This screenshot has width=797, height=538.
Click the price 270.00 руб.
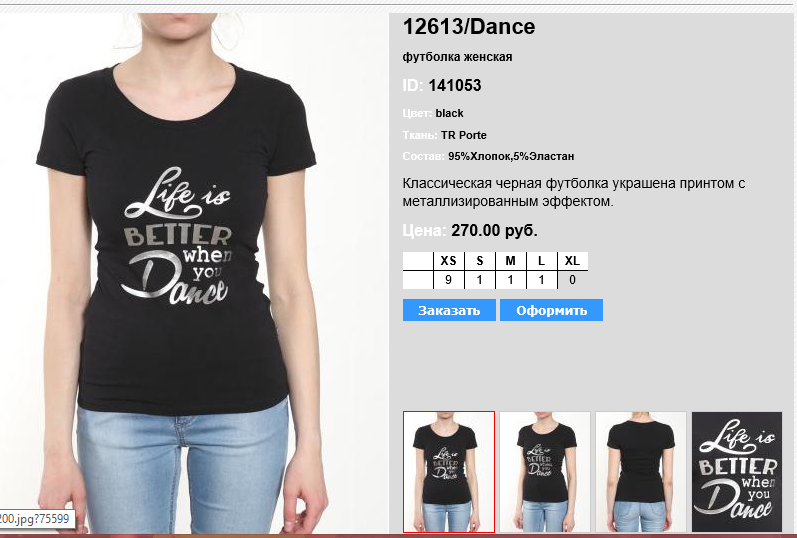[x=494, y=230]
